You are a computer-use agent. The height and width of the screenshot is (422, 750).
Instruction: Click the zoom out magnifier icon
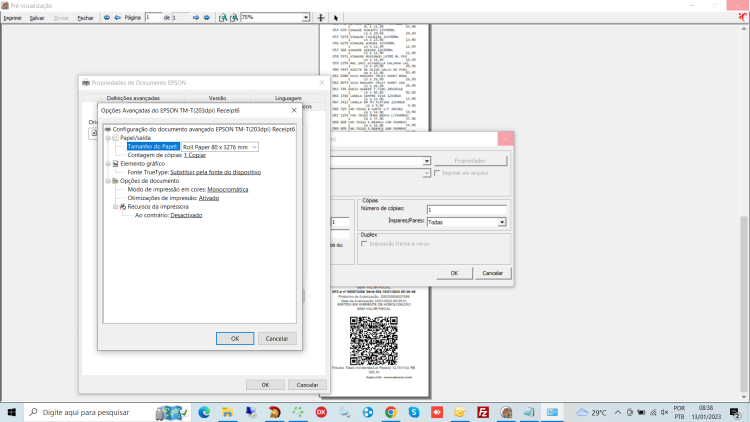click(234, 18)
